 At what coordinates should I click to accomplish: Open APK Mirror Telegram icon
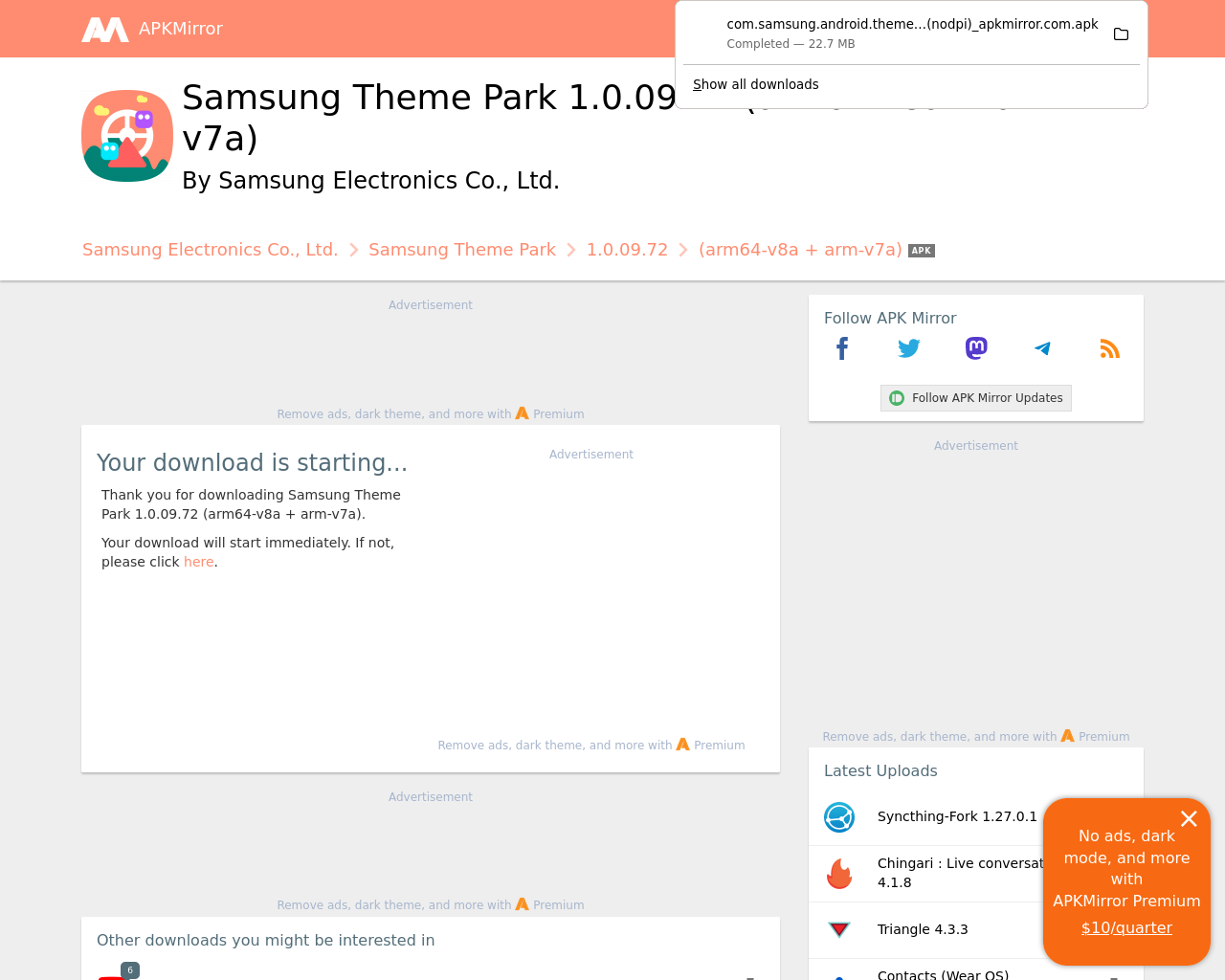click(1043, 348)
